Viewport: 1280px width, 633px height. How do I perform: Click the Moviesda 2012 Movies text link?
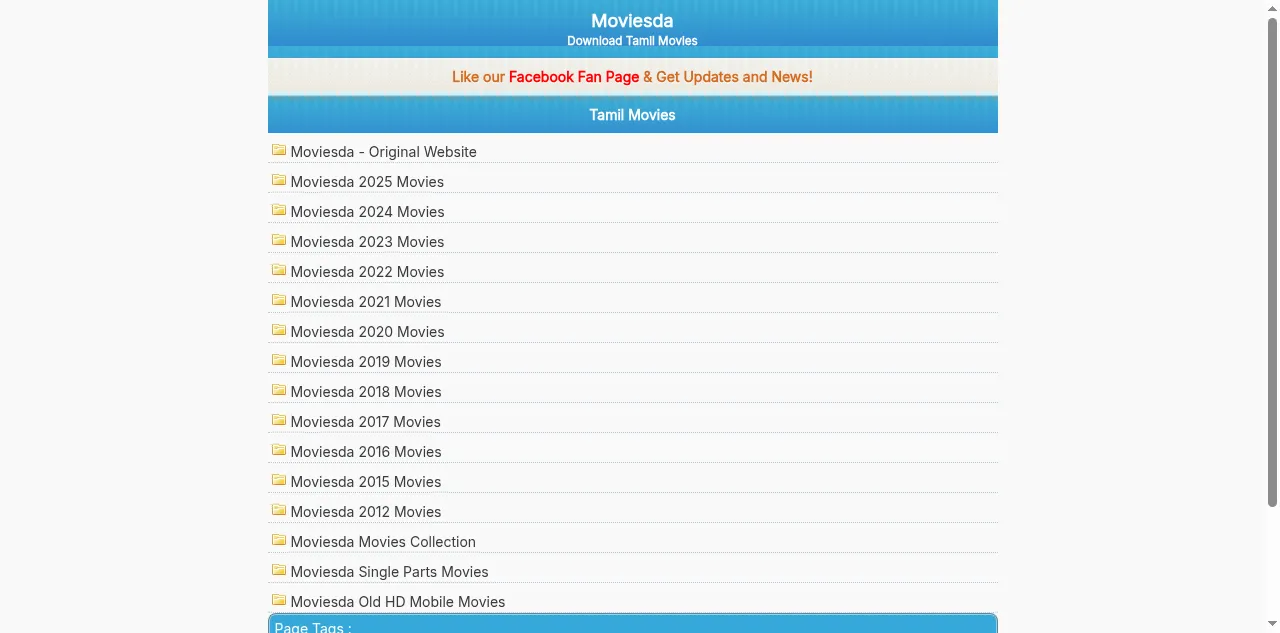[x=366, y=512]
